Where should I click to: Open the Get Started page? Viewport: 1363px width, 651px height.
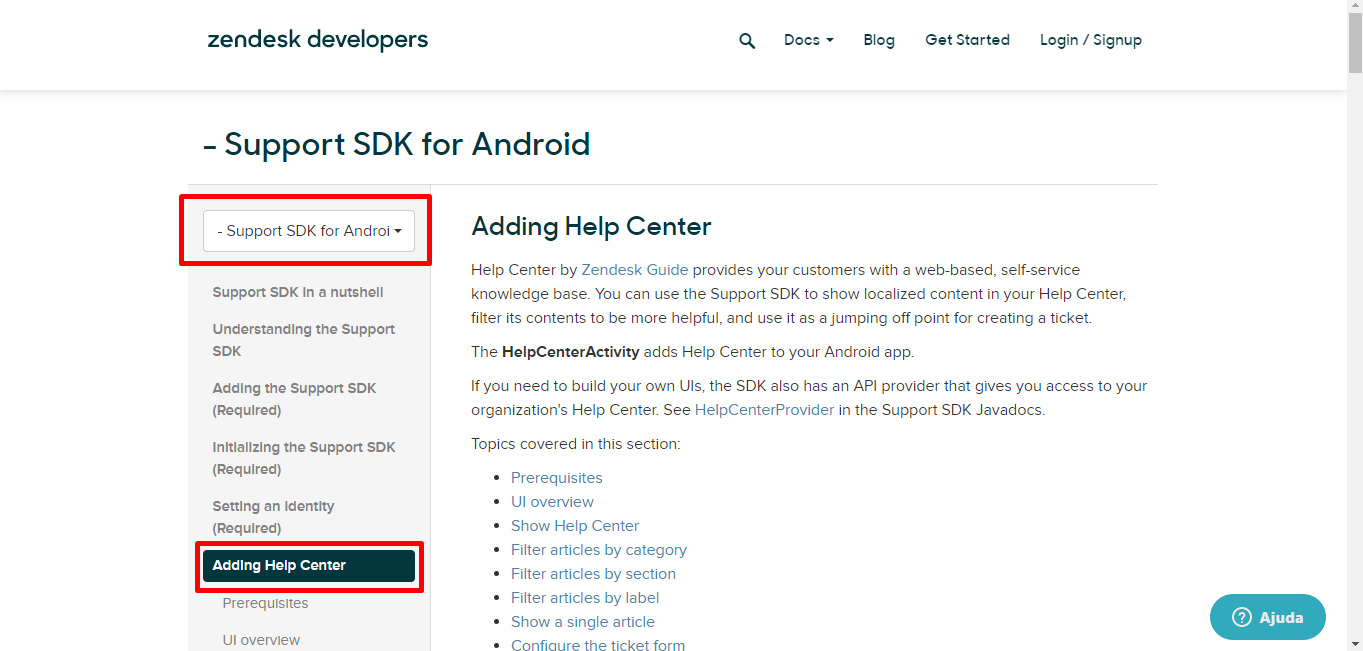pos(967,40)
